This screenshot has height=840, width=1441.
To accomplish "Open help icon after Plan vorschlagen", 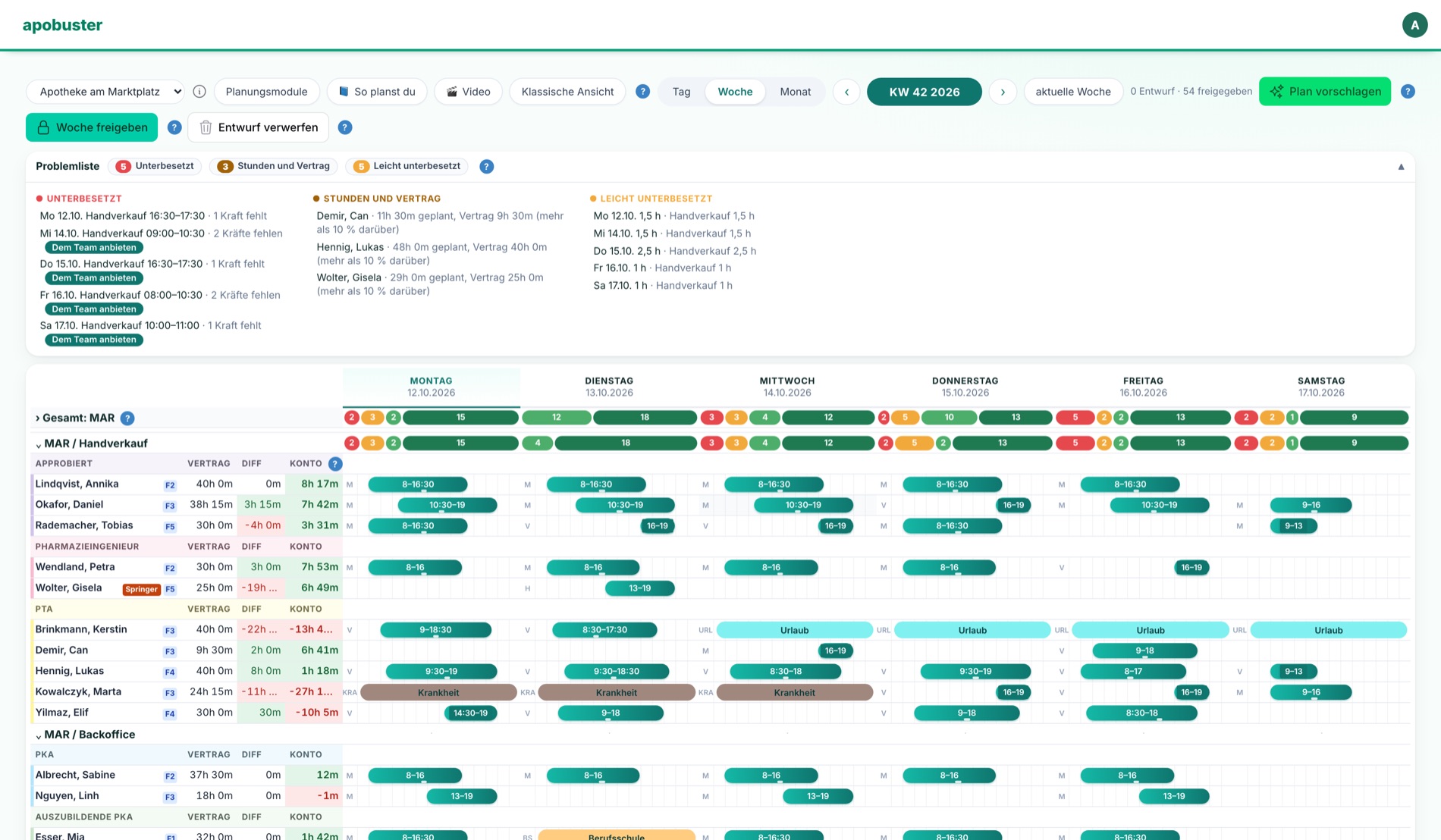I will (1408, 92).
